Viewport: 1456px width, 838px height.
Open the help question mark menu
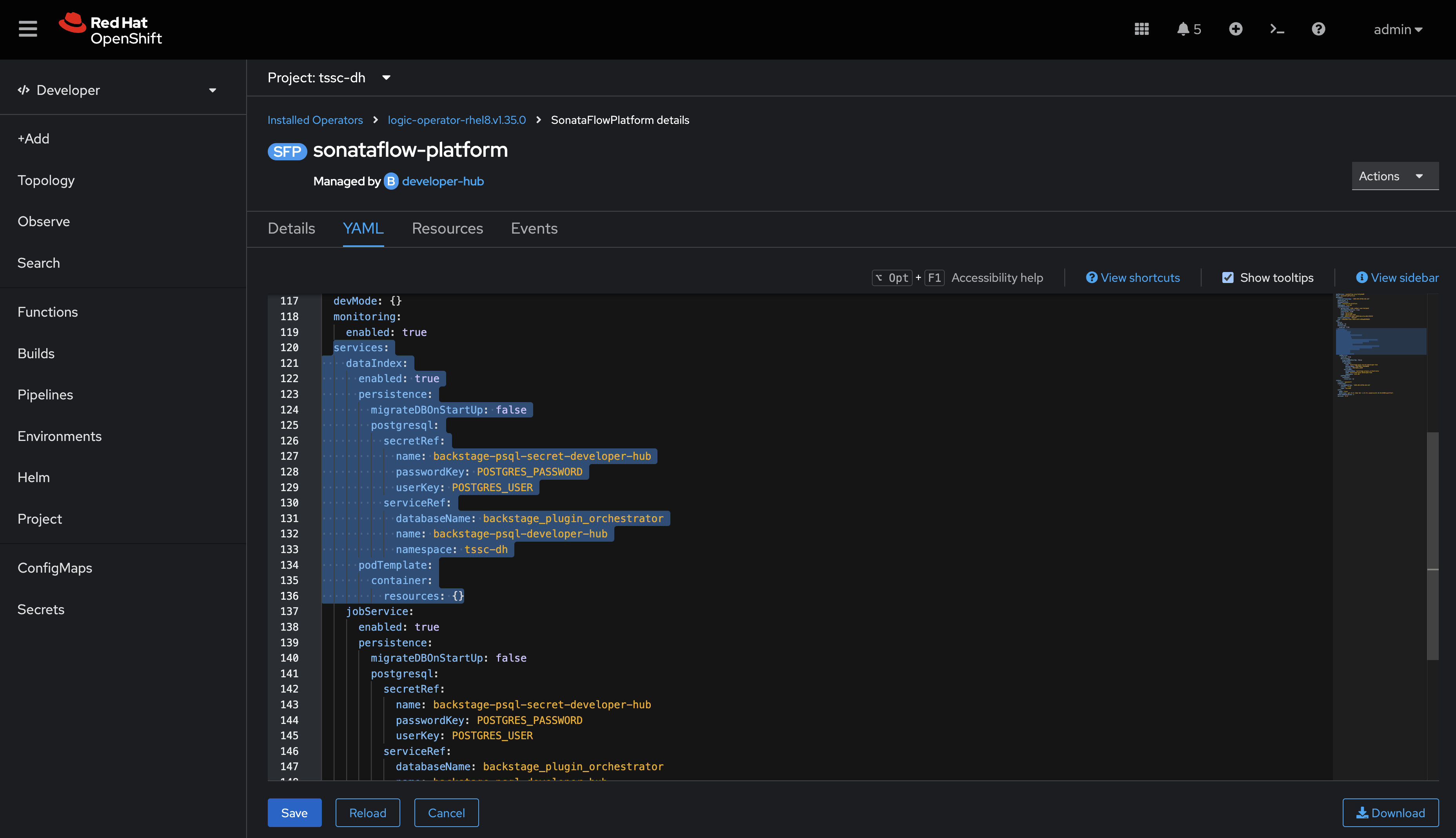[1318, 29]
